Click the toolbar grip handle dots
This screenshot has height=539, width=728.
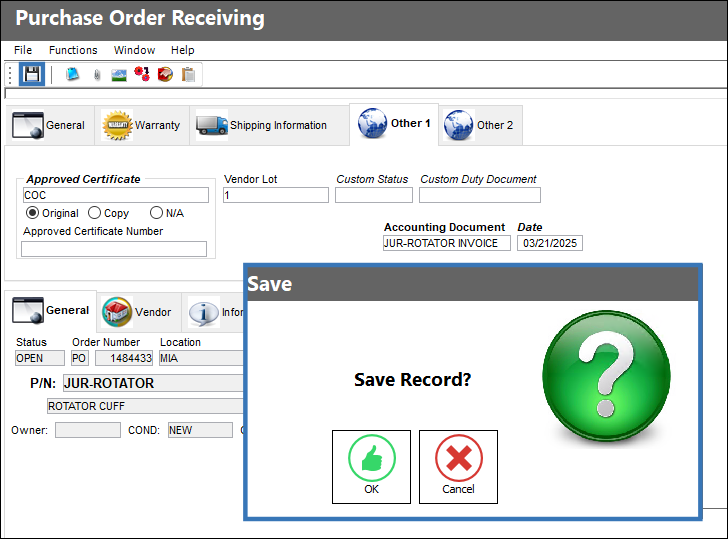click(x=10, y=75)
